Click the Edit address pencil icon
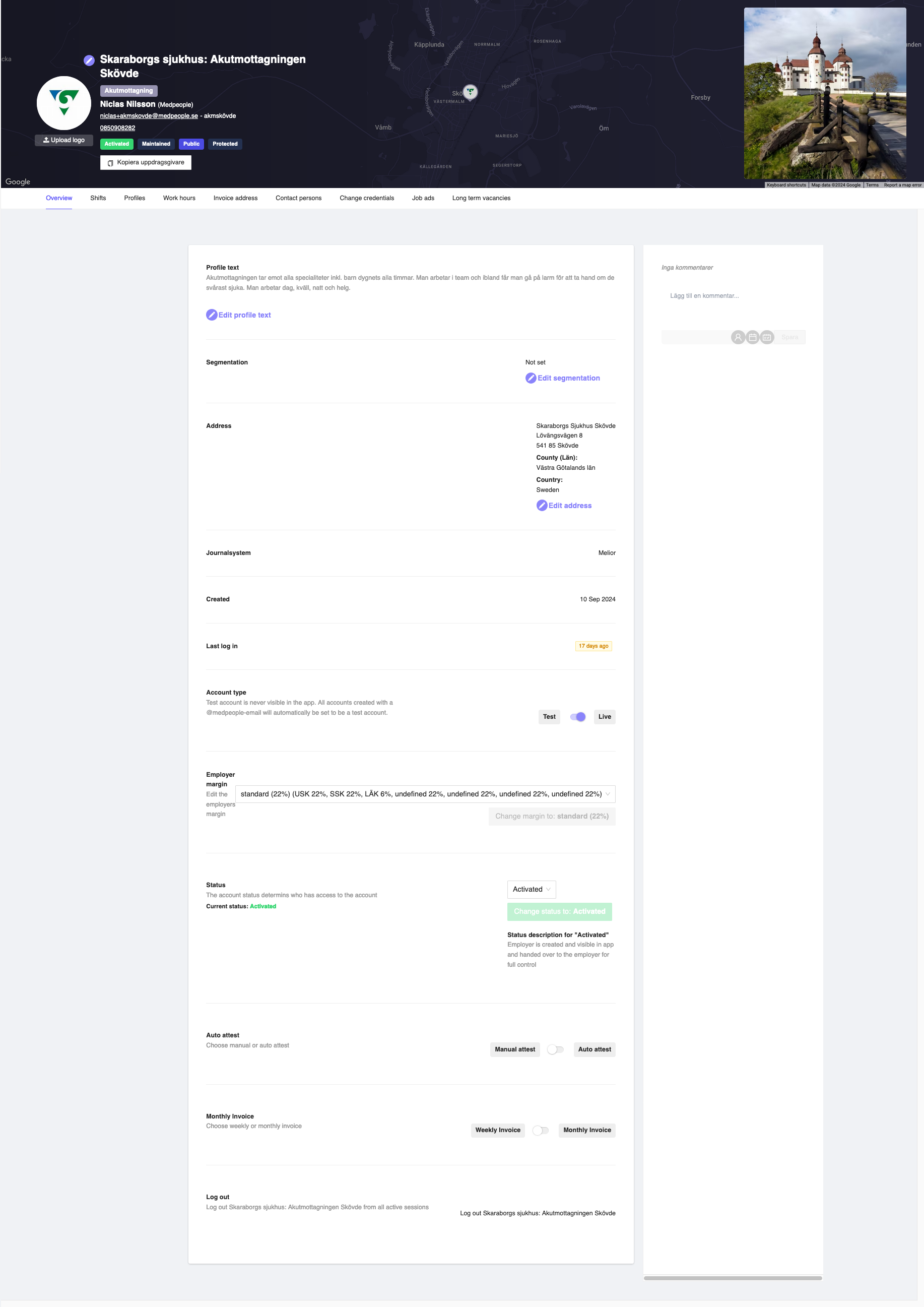924x1307 pixels. click(x=542, y=505)
